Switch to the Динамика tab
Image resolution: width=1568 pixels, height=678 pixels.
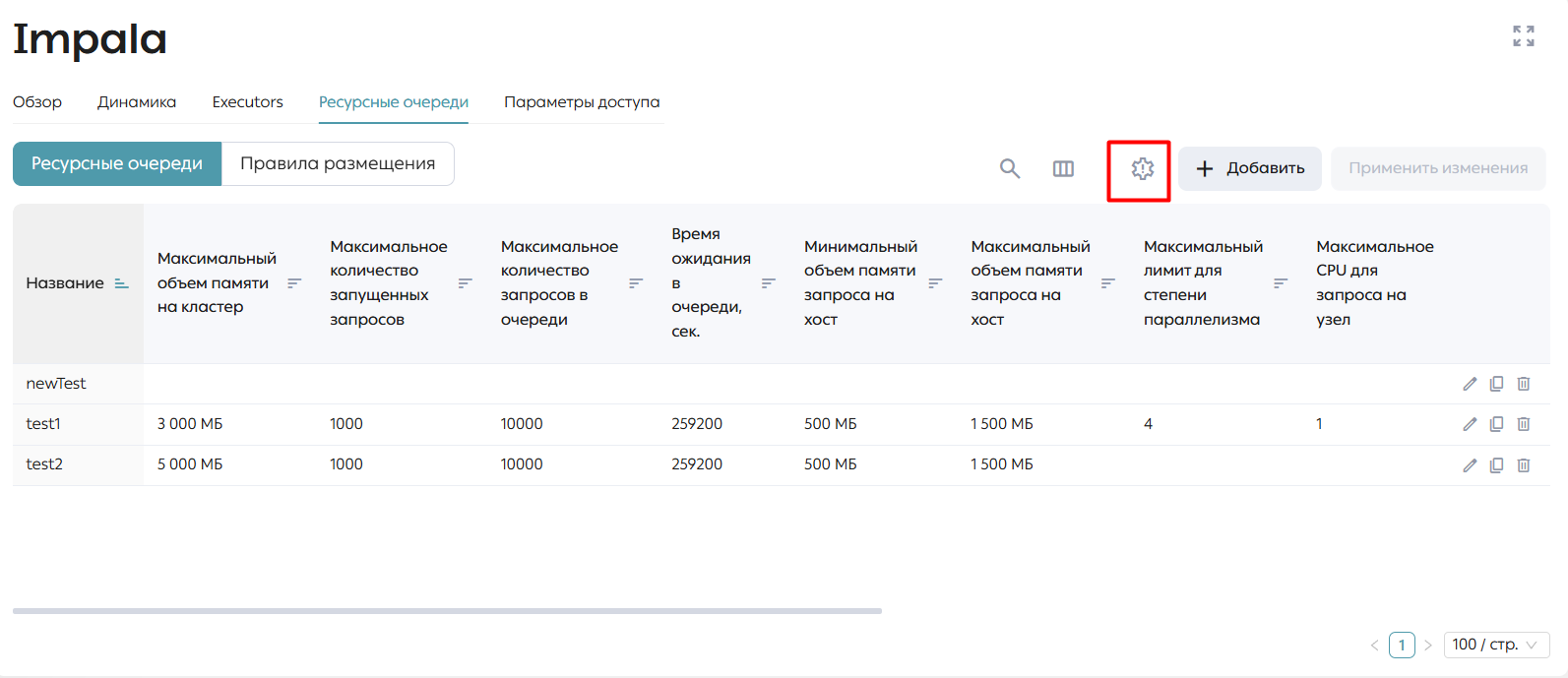tap(137, 102)
